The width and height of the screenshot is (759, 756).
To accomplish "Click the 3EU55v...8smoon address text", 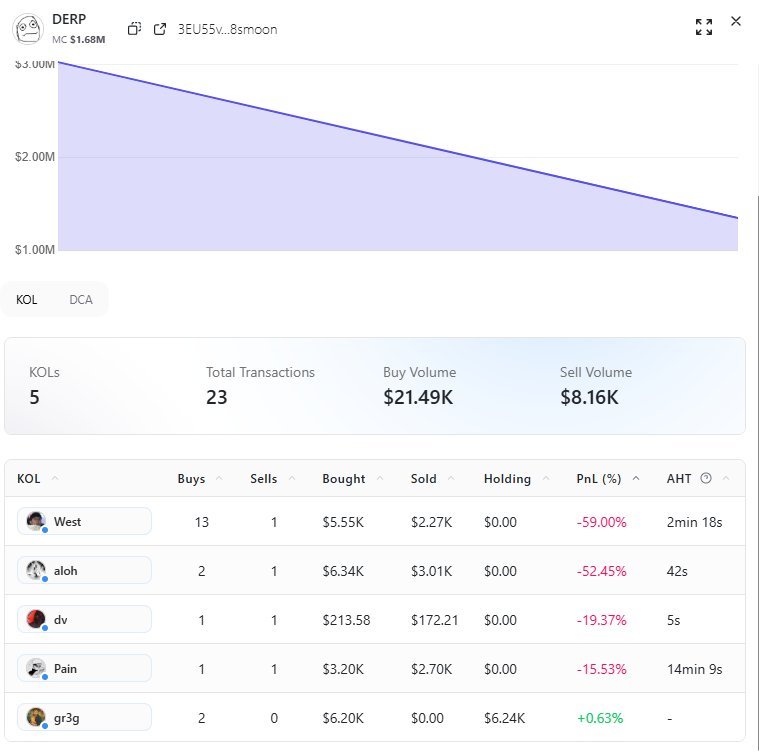I will pos(227,29).
